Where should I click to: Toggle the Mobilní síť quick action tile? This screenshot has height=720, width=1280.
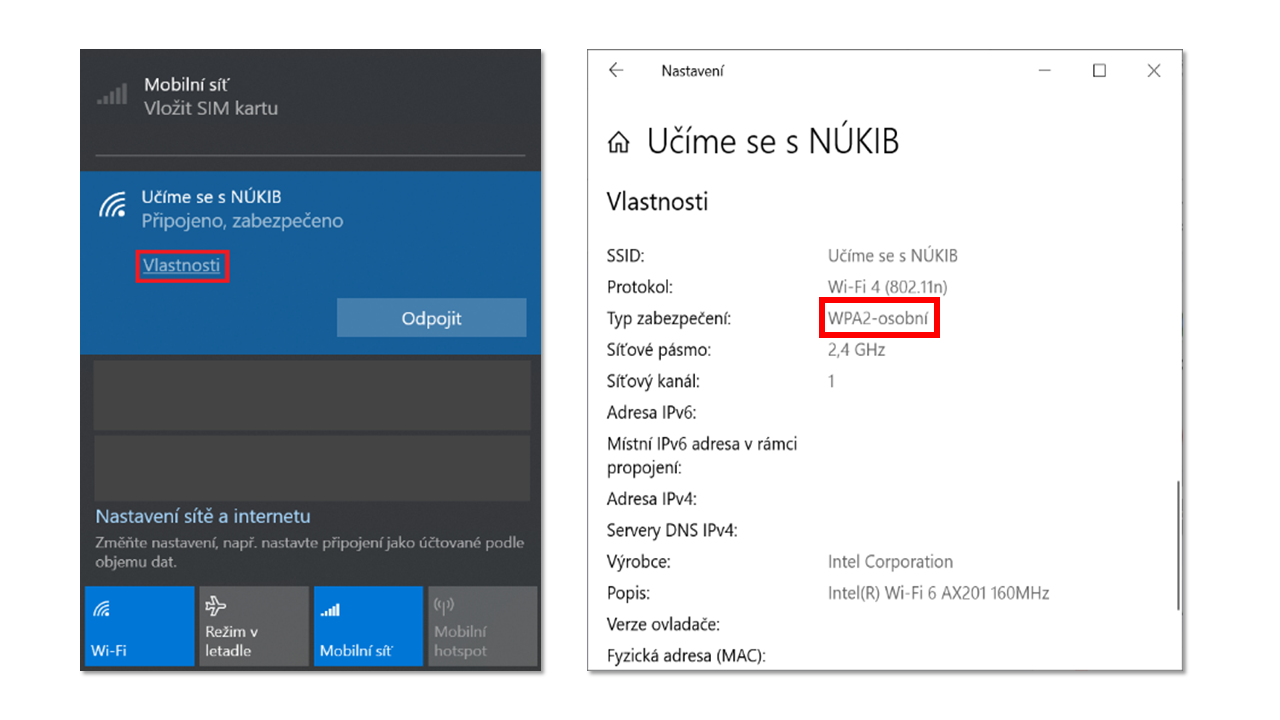point(367,626)
